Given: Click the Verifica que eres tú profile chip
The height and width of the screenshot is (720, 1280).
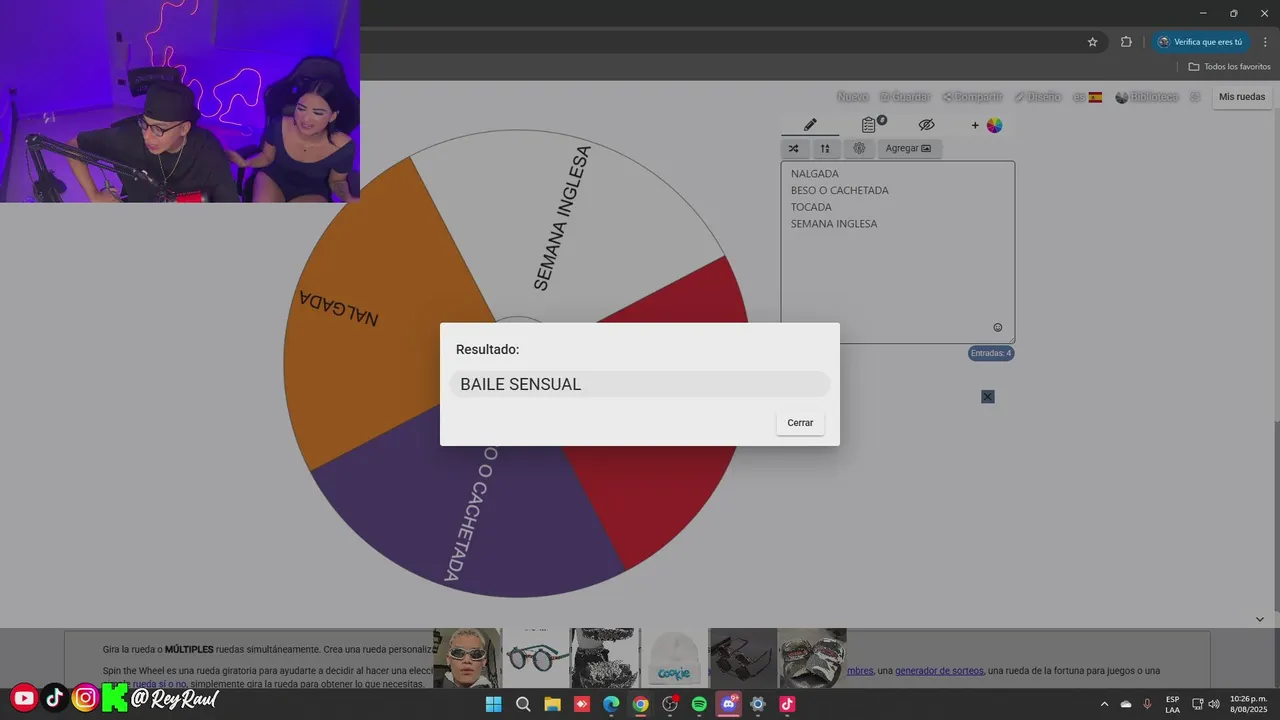Looking at the screenshot, I should [x=1199, y=42].
